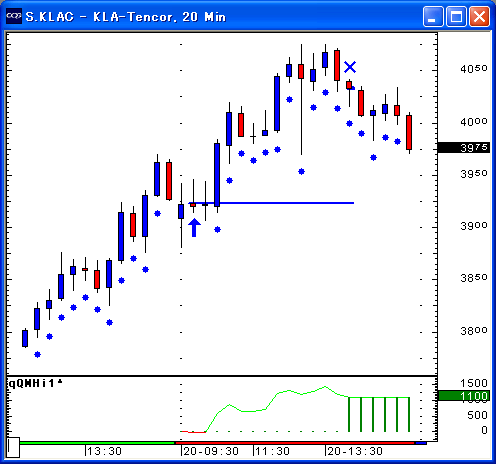Click the CQG icon in the title bar
The image size is (496, 464).
tap(14, 16)
